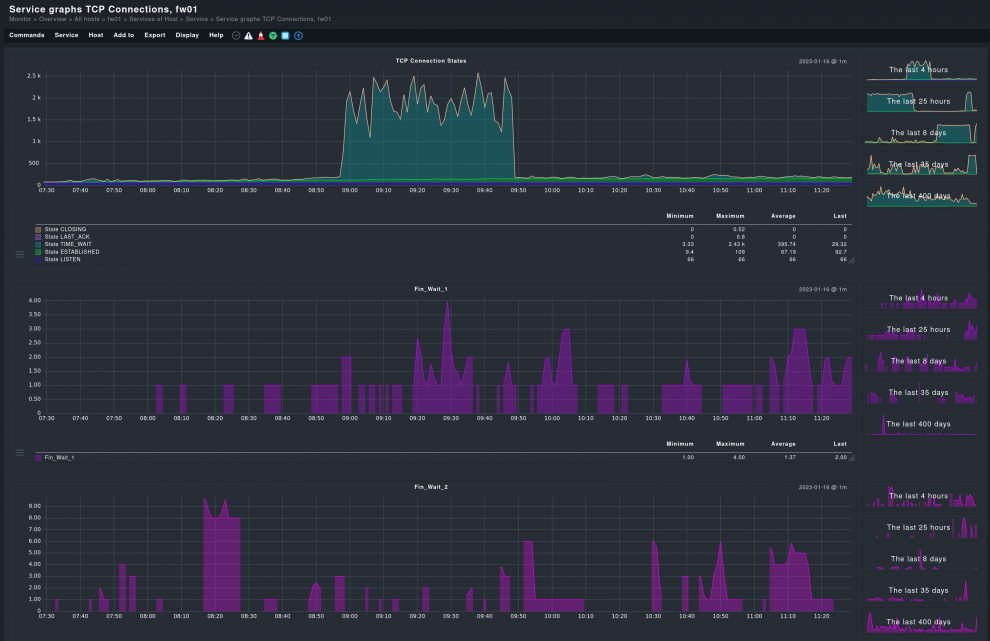The height and width of the screenshot is (641, 990).
Task: Click the 'State TIME_WAIT' legend label
Action: tap(68, 244)
